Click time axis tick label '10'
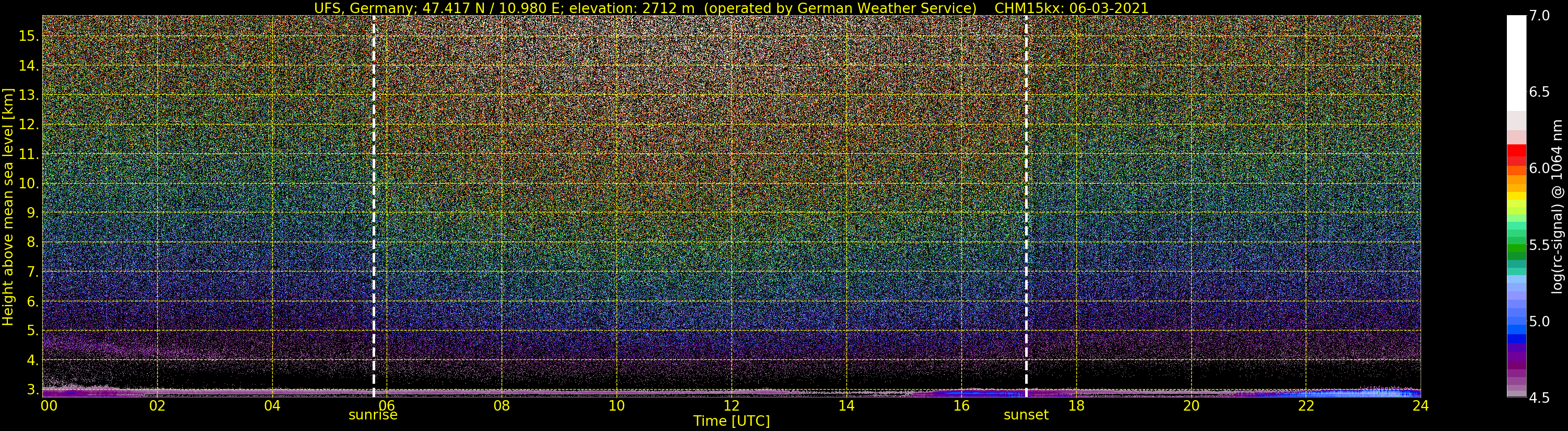Viewport: 1568px width, 431px height. pos(617,405)
